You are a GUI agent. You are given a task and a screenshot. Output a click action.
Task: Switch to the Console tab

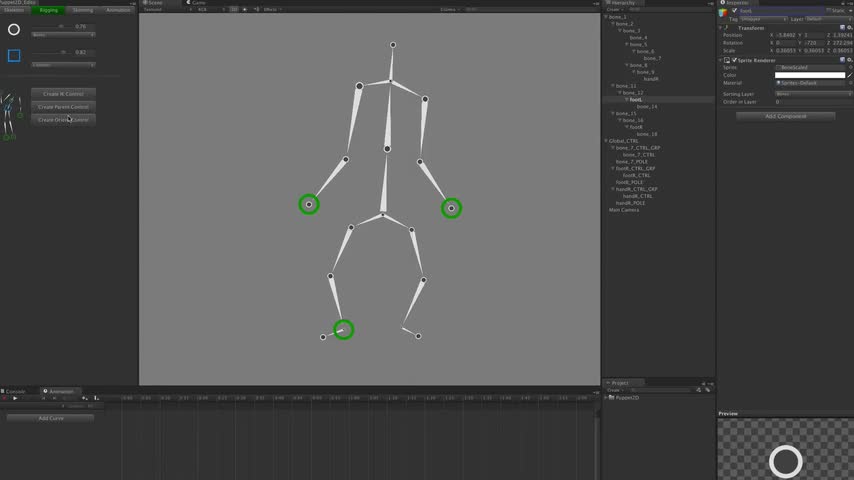click(13, 391)
